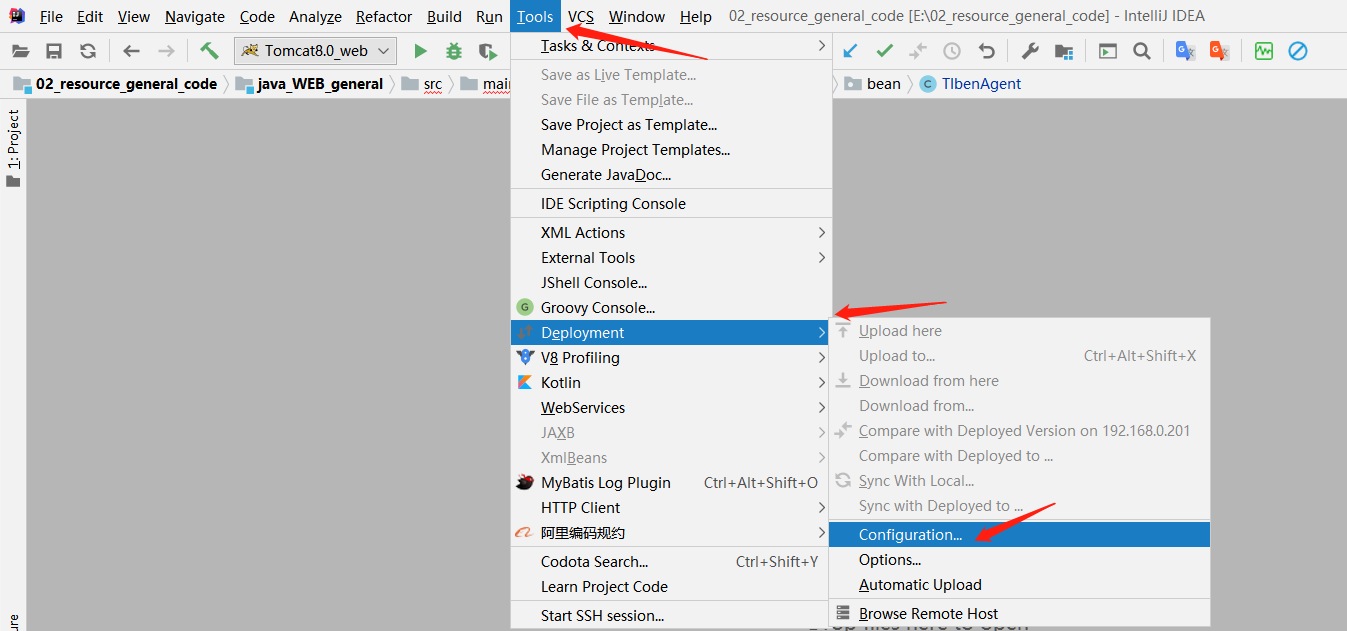Expand the Deployment submenu
This screenshot has width=1347, height=631.
tap(671, 333)
